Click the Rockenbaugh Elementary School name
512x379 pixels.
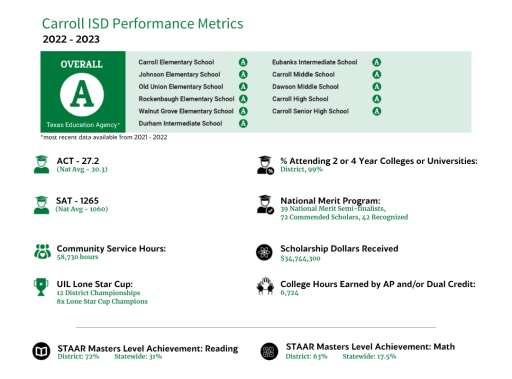[x=187, y=99]
